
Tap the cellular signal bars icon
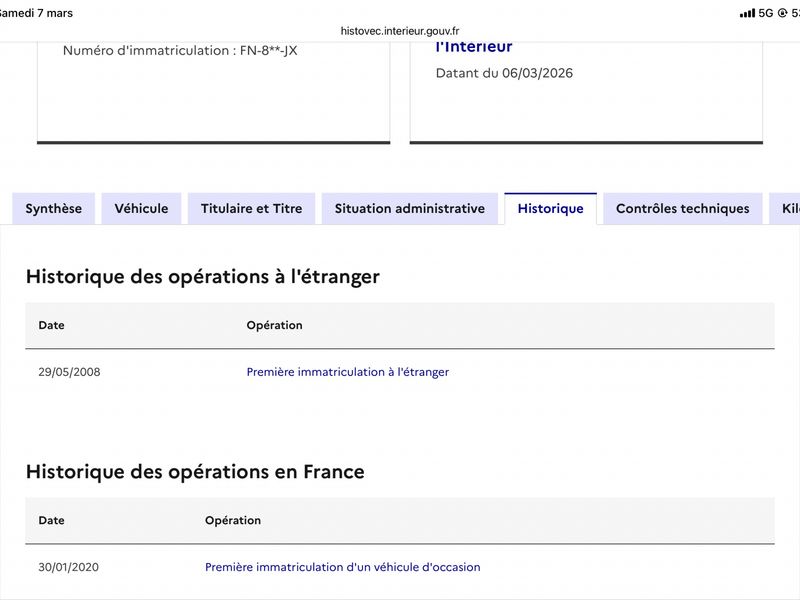point(747,13)
